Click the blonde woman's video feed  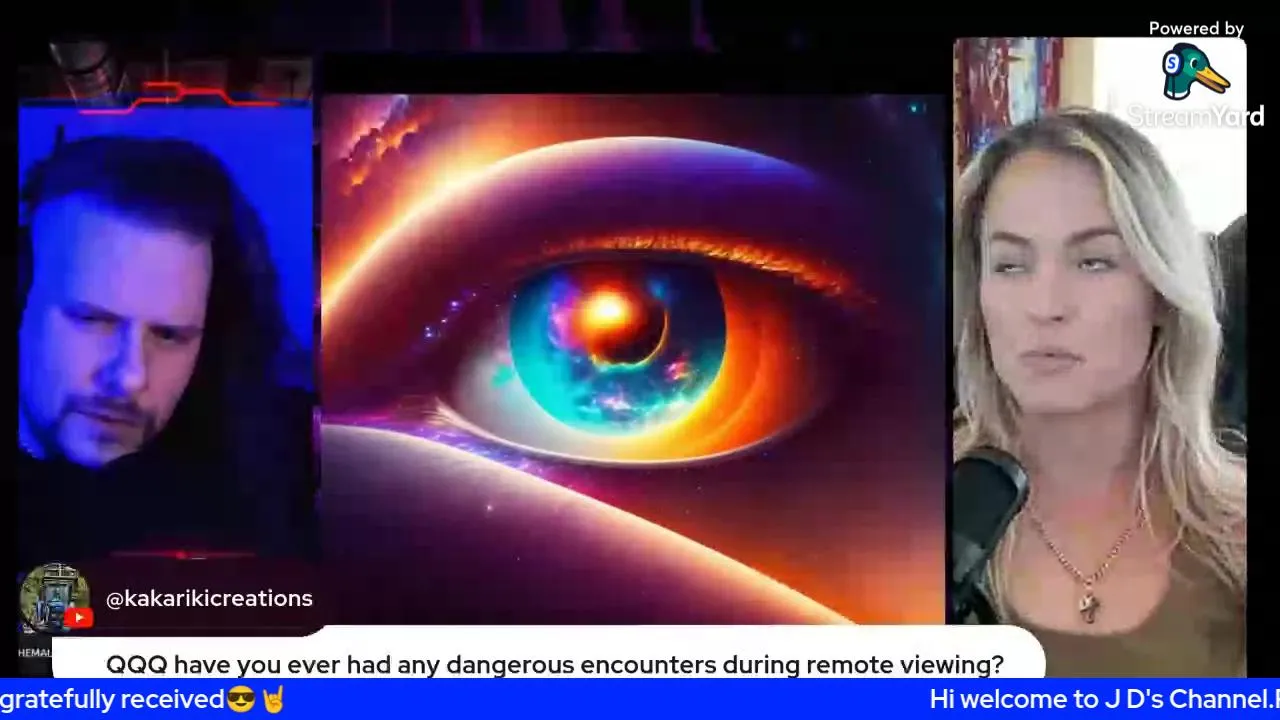click(x=1100, y=358)
